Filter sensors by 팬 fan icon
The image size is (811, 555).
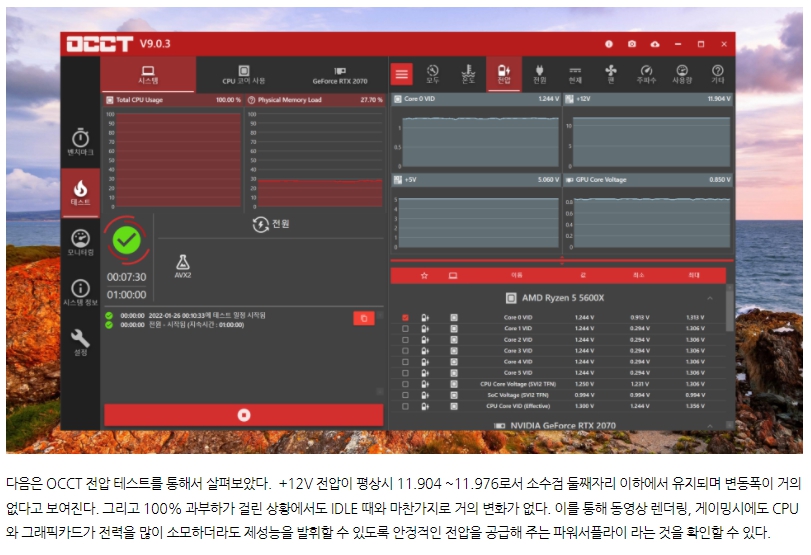pos(611,74)
